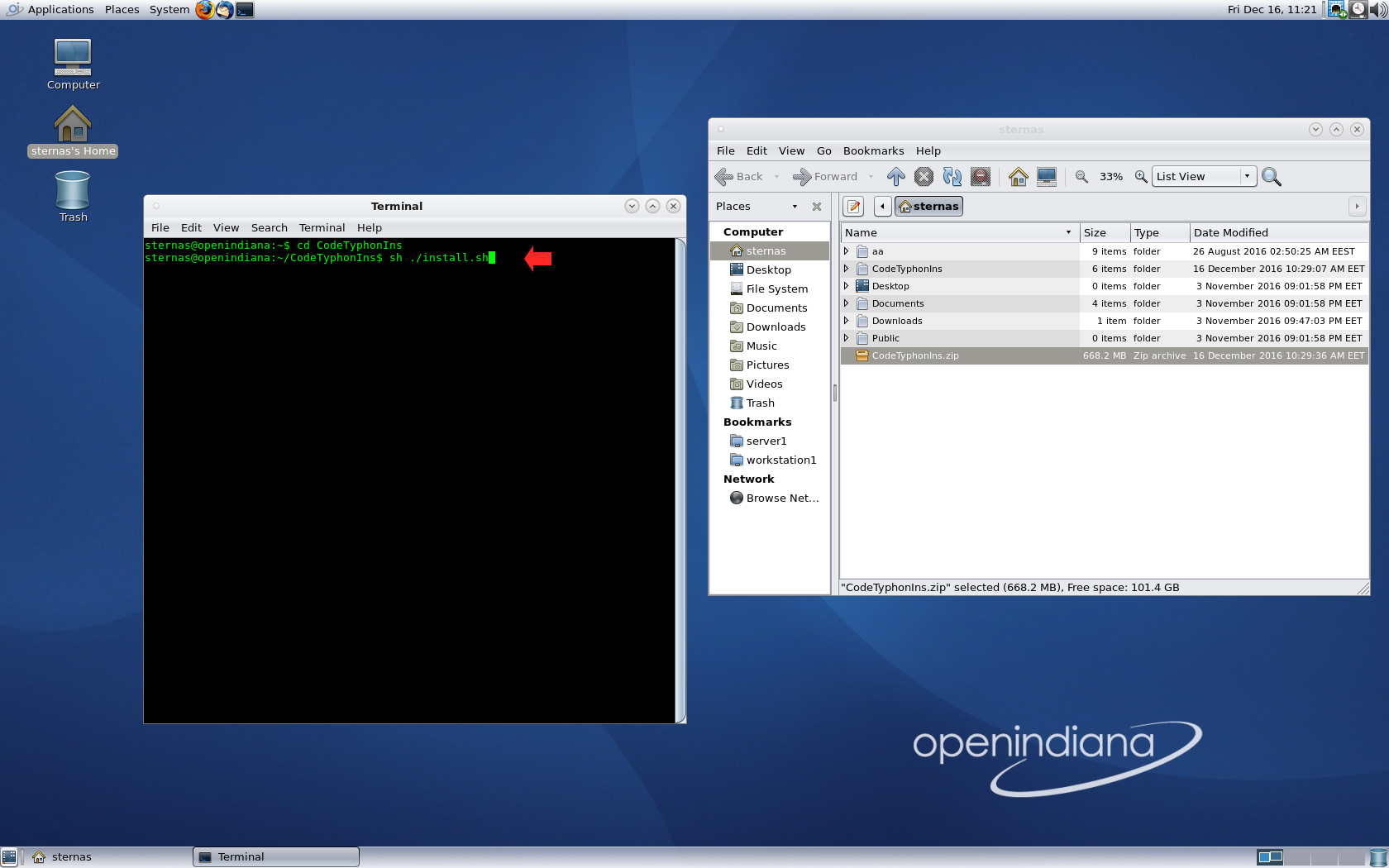
Task: Open the Terminal window's Search menu
Action: click(270, 227)
